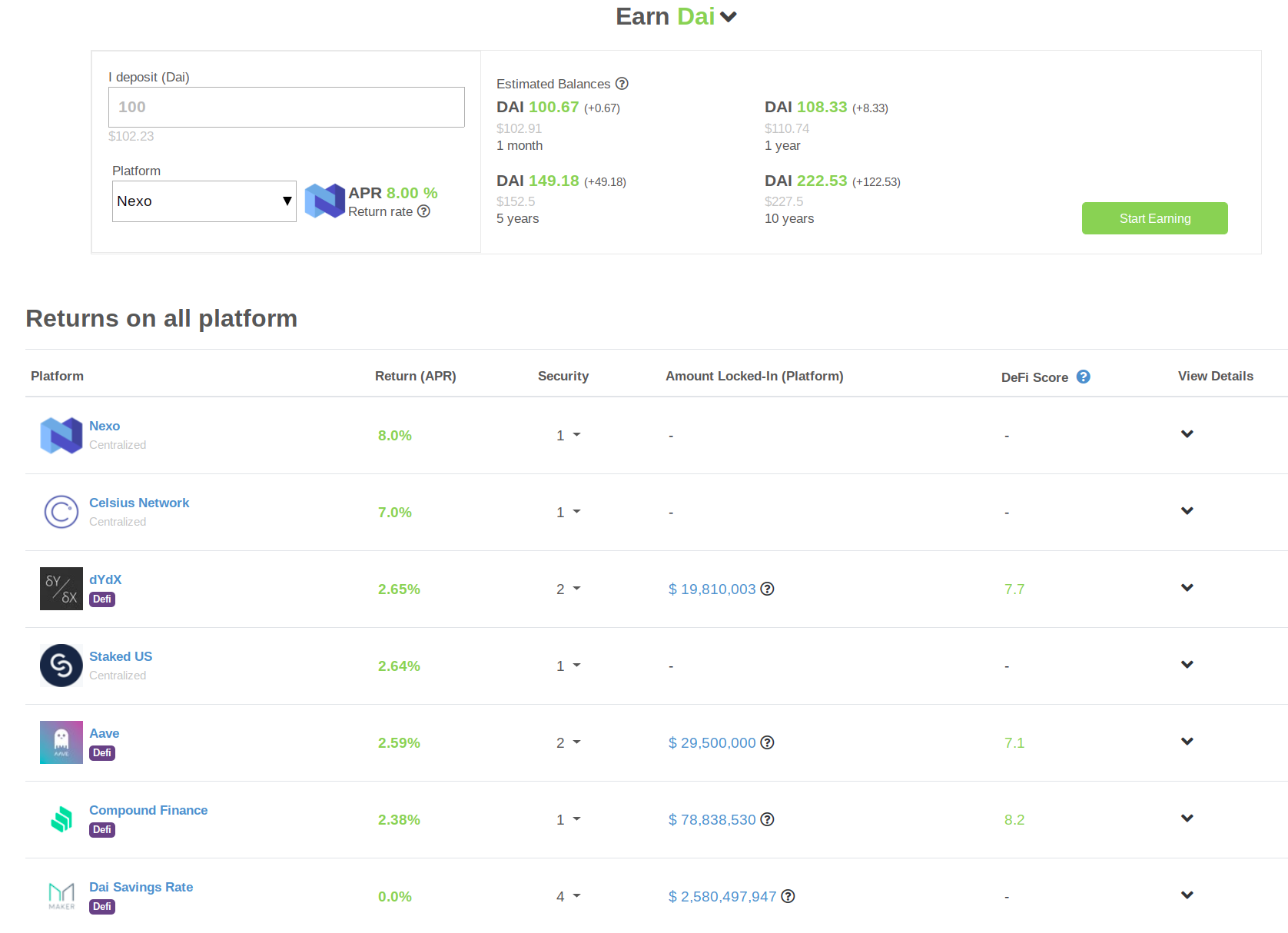Expand Aave view details chevron

1187,742
